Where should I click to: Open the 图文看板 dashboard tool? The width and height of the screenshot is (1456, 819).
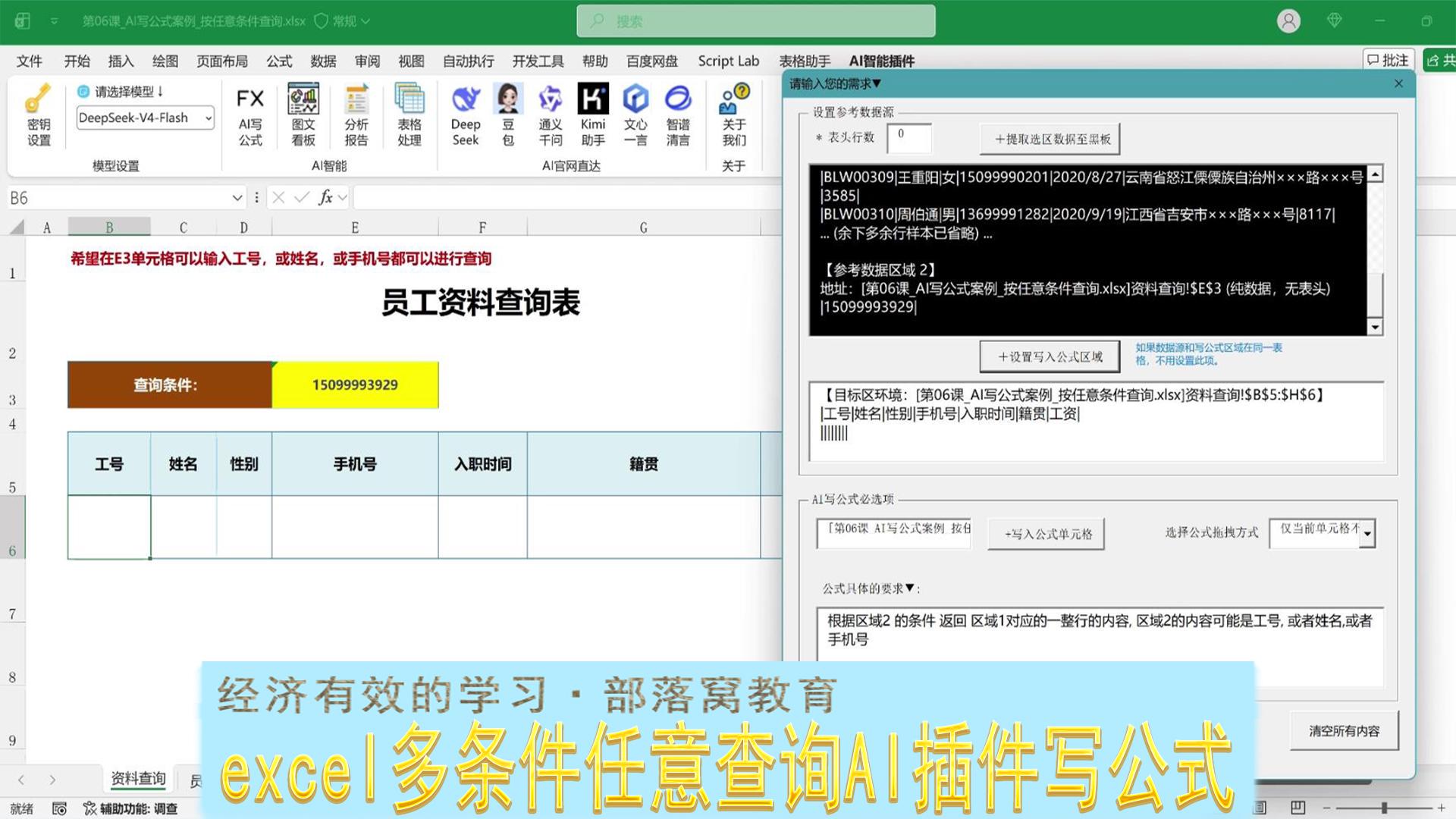pyautogui.click(x=303, y=115)
